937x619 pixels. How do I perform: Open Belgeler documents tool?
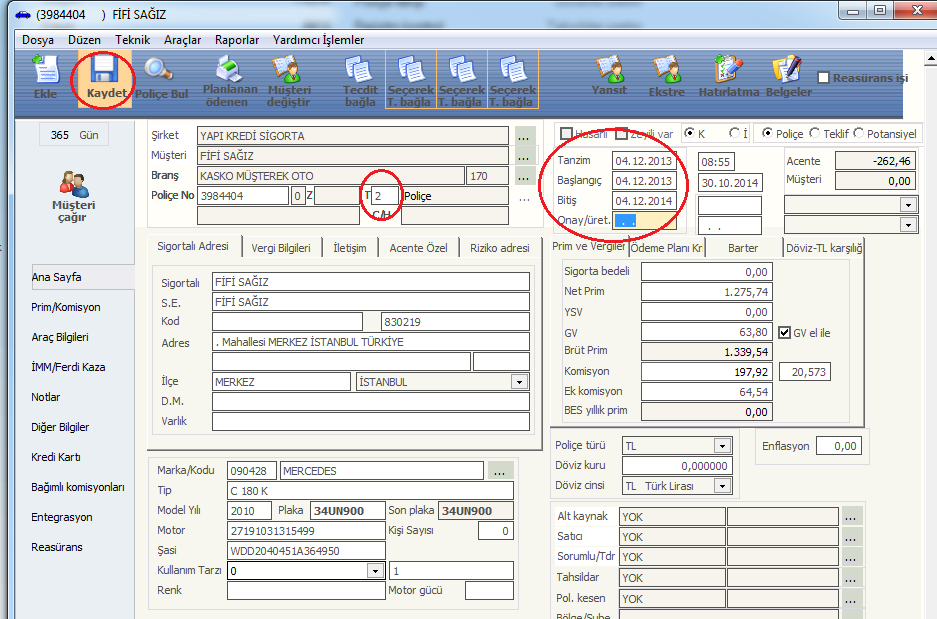click(x=788, y=78)
